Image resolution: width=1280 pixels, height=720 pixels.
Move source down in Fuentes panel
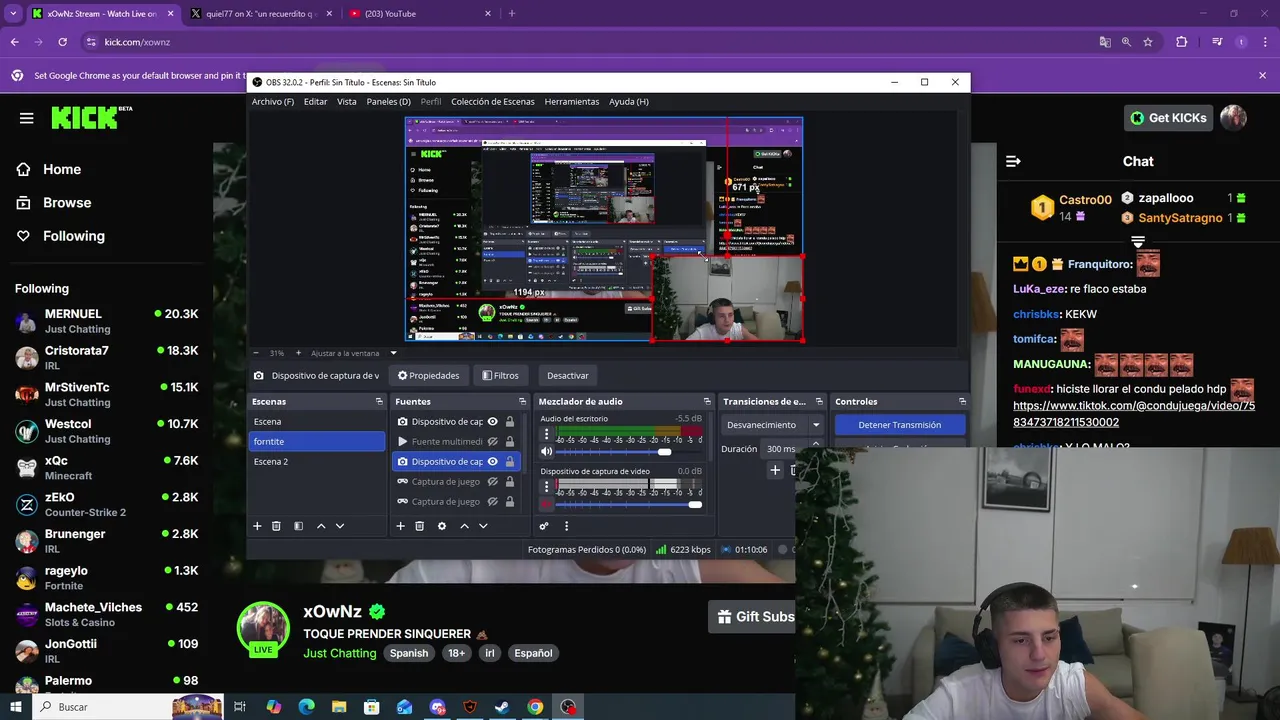tap(483, 526)
